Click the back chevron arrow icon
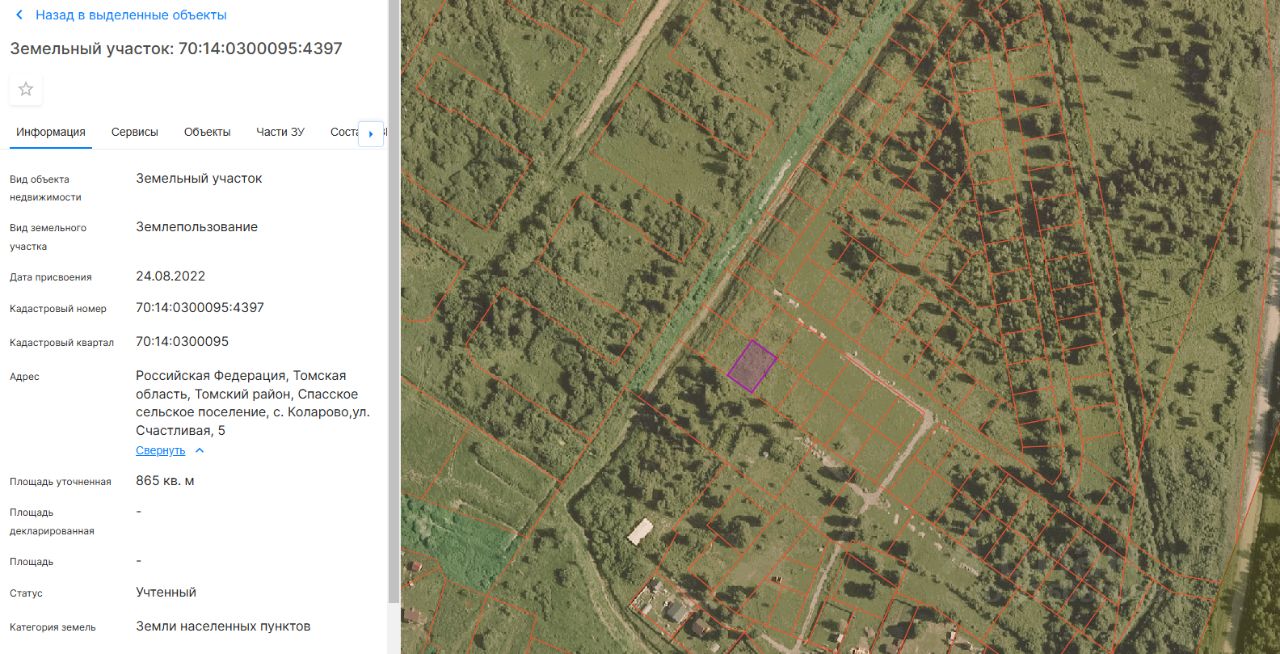1280x654 pixels. click(x=19, y=15)
